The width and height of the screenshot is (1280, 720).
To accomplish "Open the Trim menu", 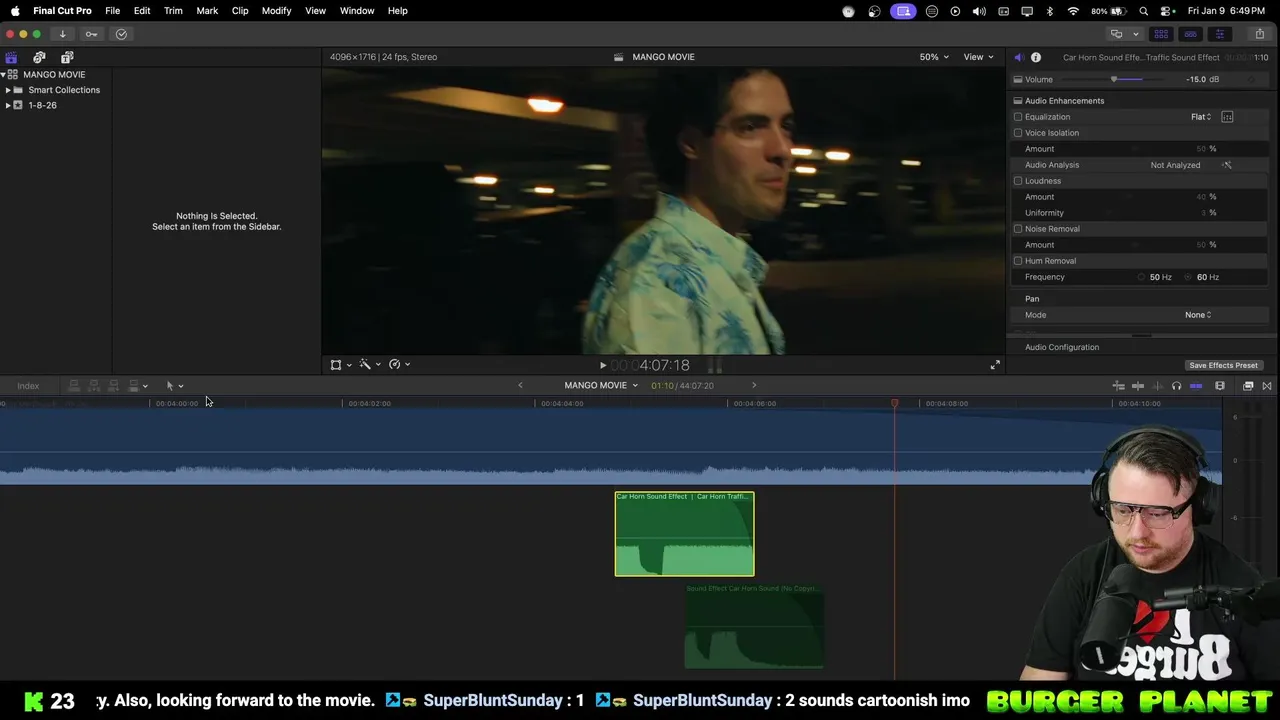I will 173,11.
